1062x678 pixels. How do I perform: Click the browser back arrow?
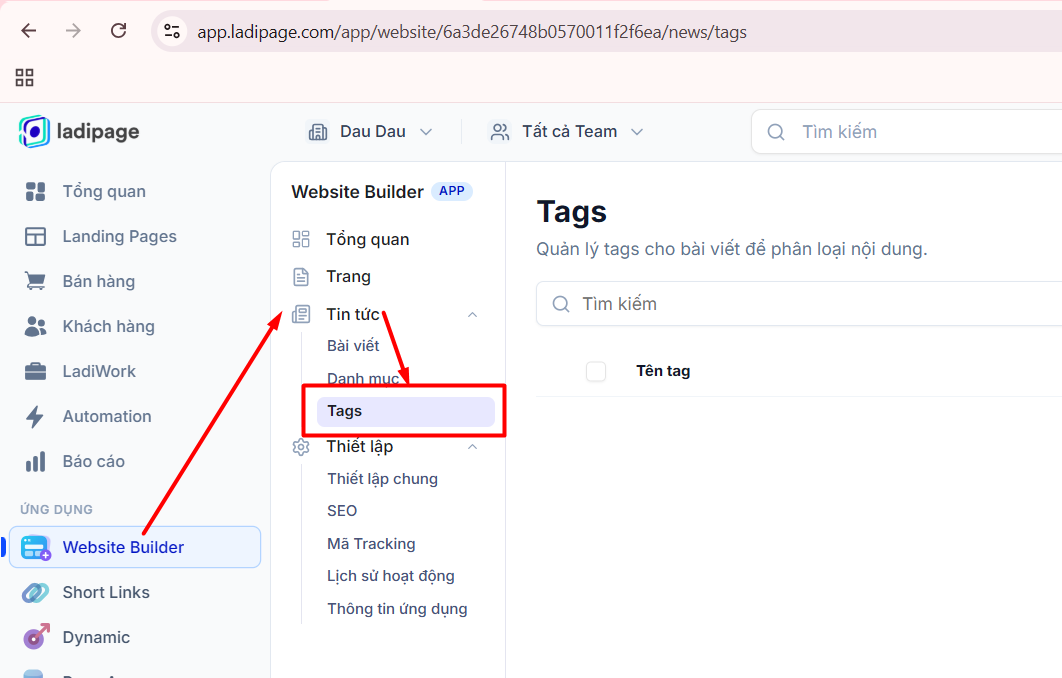[28, 30]
